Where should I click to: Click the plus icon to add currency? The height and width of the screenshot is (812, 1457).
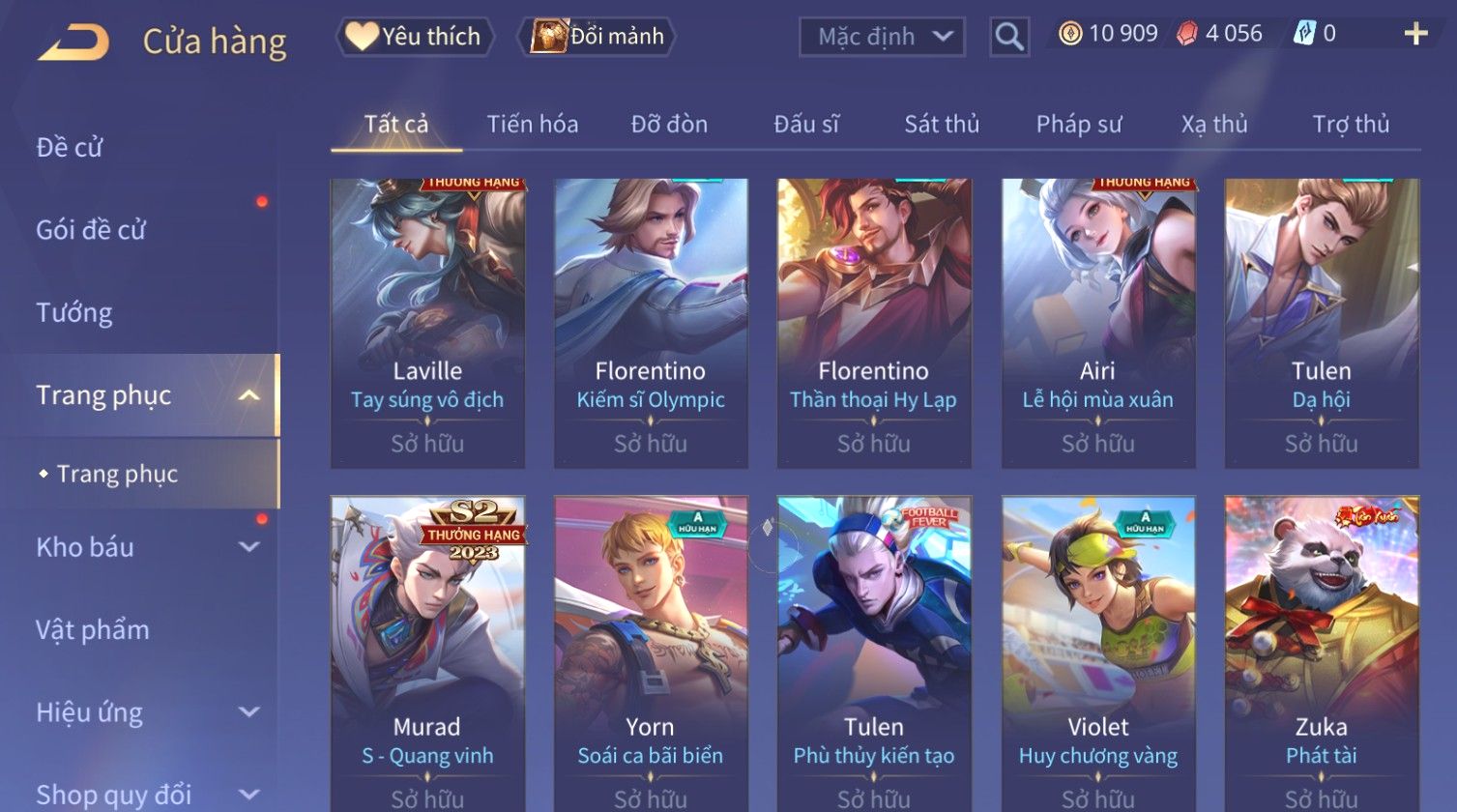pos(1415,34)
